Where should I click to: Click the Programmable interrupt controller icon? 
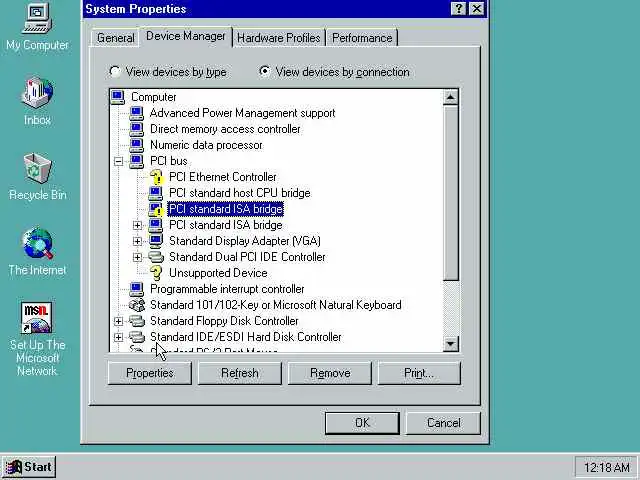coord(136,289)
